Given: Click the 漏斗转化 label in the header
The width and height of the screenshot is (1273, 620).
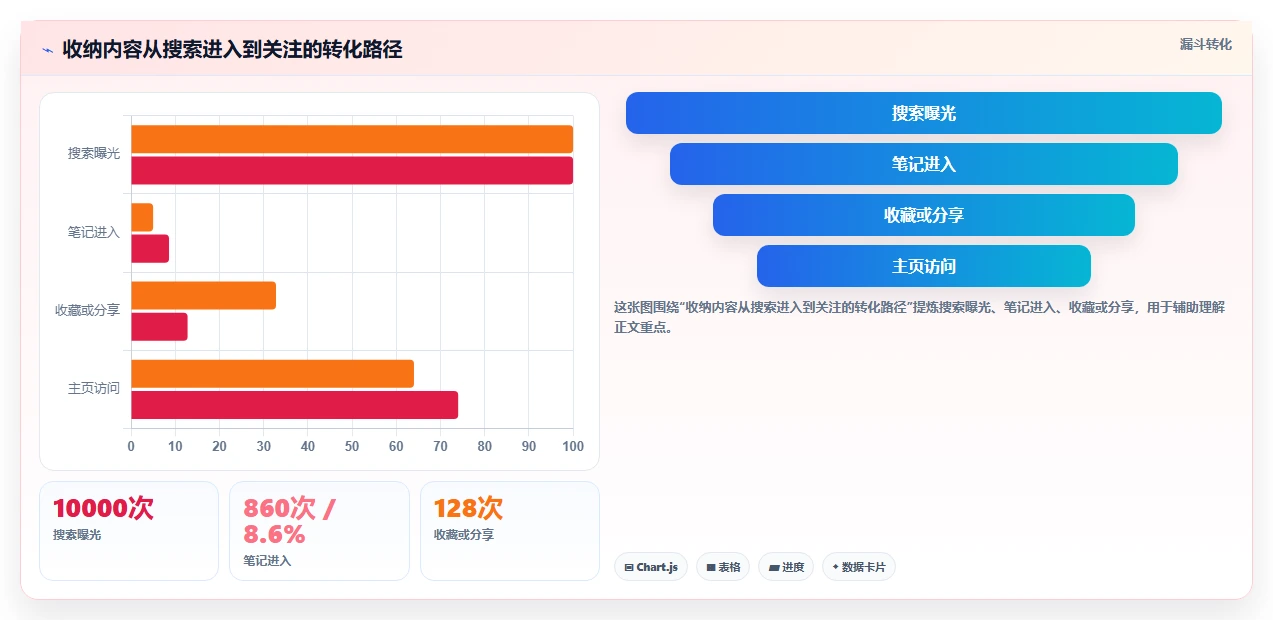Looking at the screenshot, I should coord(1205,44).
